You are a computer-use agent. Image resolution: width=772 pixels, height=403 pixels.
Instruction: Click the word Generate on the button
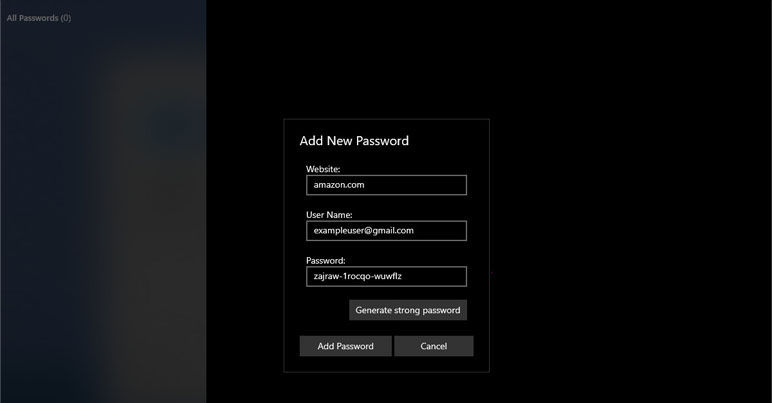pyautogui.click(x=373, y=310)
